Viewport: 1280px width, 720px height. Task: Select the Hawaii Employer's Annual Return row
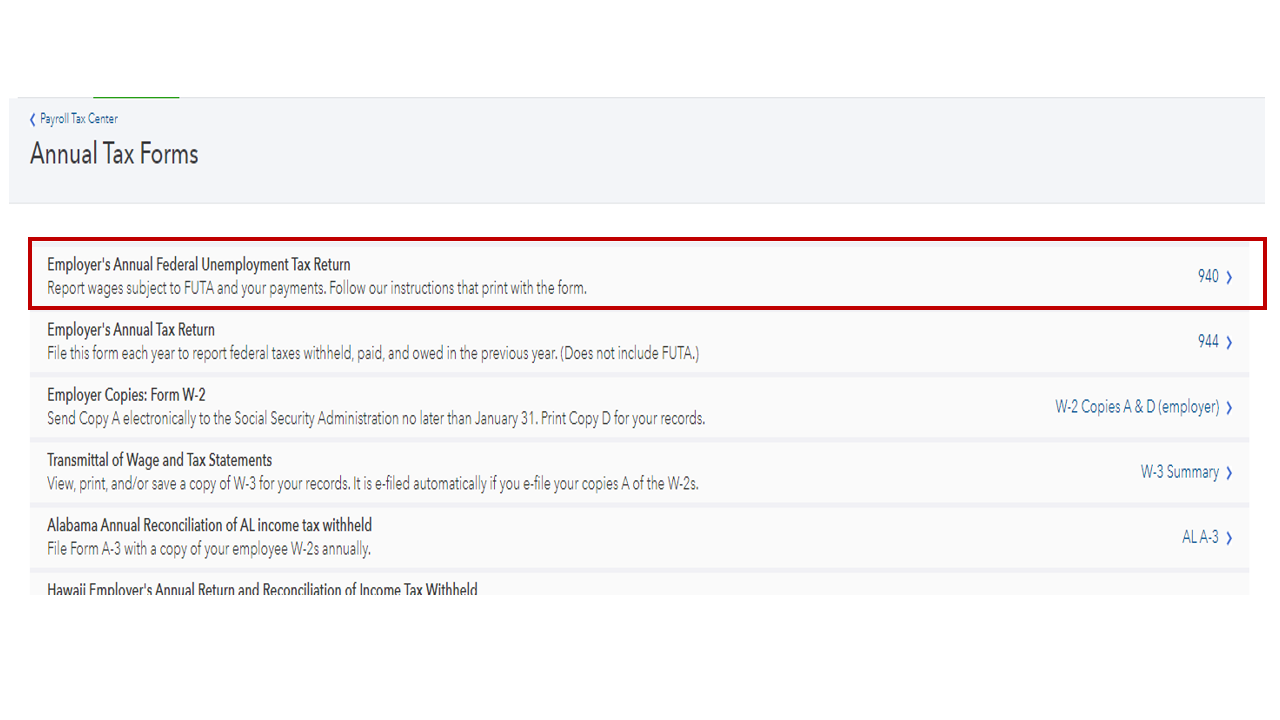click(x=262, y=589)
